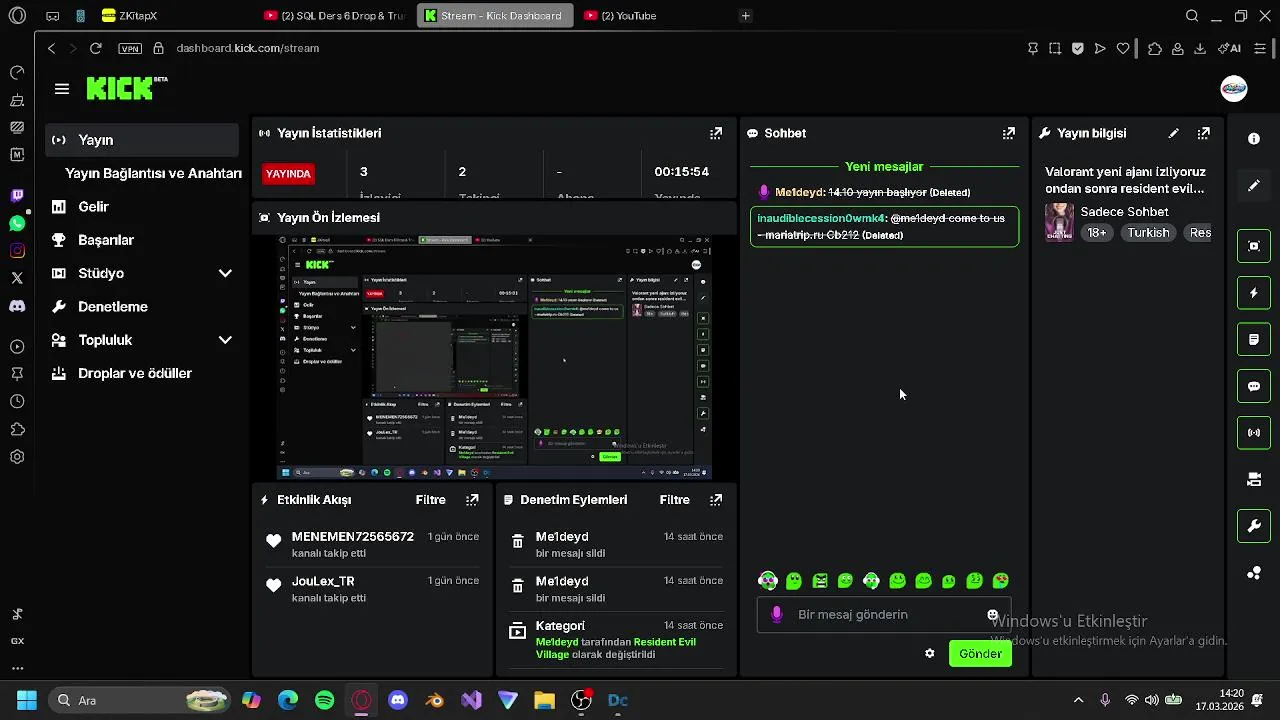
Task: Switch to the SQL Ders 6 YouTube tab
Action: (x=334, y=16)
